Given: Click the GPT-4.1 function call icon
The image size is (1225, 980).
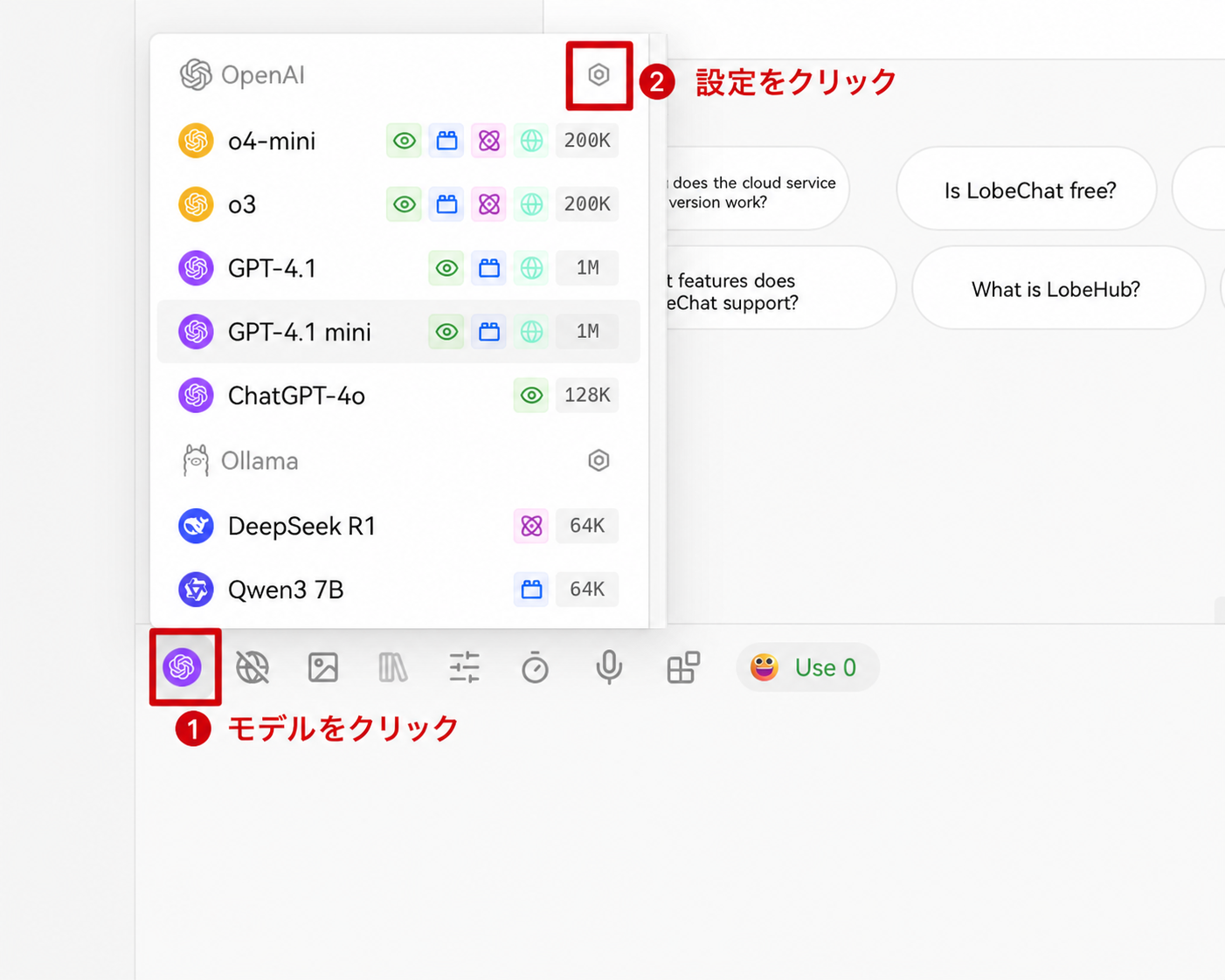Looking at the screenshot, I should tap(489, 268).
